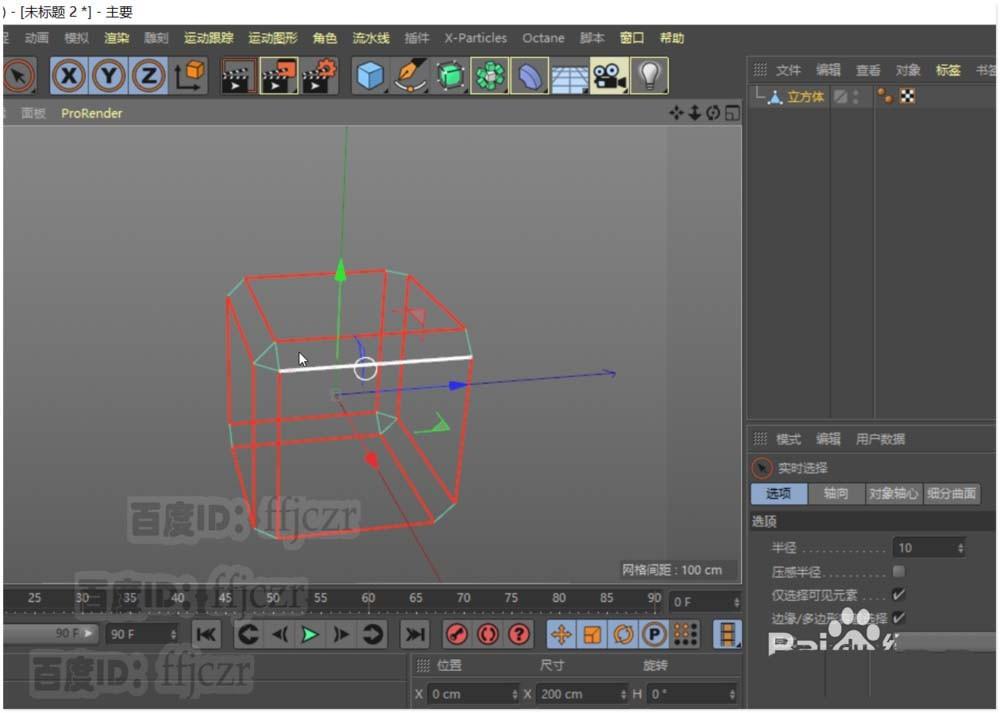Click the camera icon on the top toolbar
1000x713 pixels.
tap(608, 75)
